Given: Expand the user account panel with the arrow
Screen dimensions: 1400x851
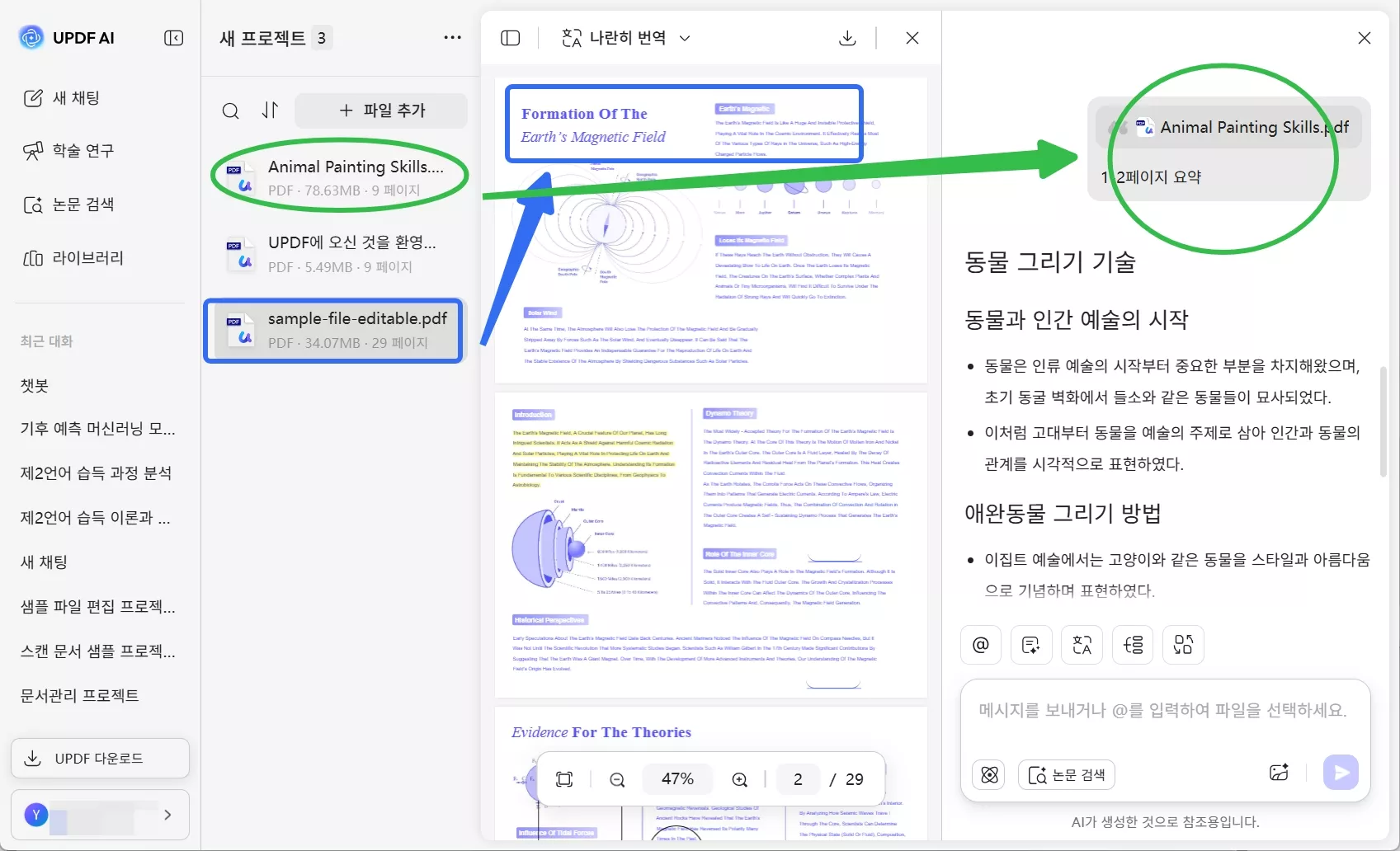Looking at the screenshot, I should pyautogui.click(x=168, y=815).
